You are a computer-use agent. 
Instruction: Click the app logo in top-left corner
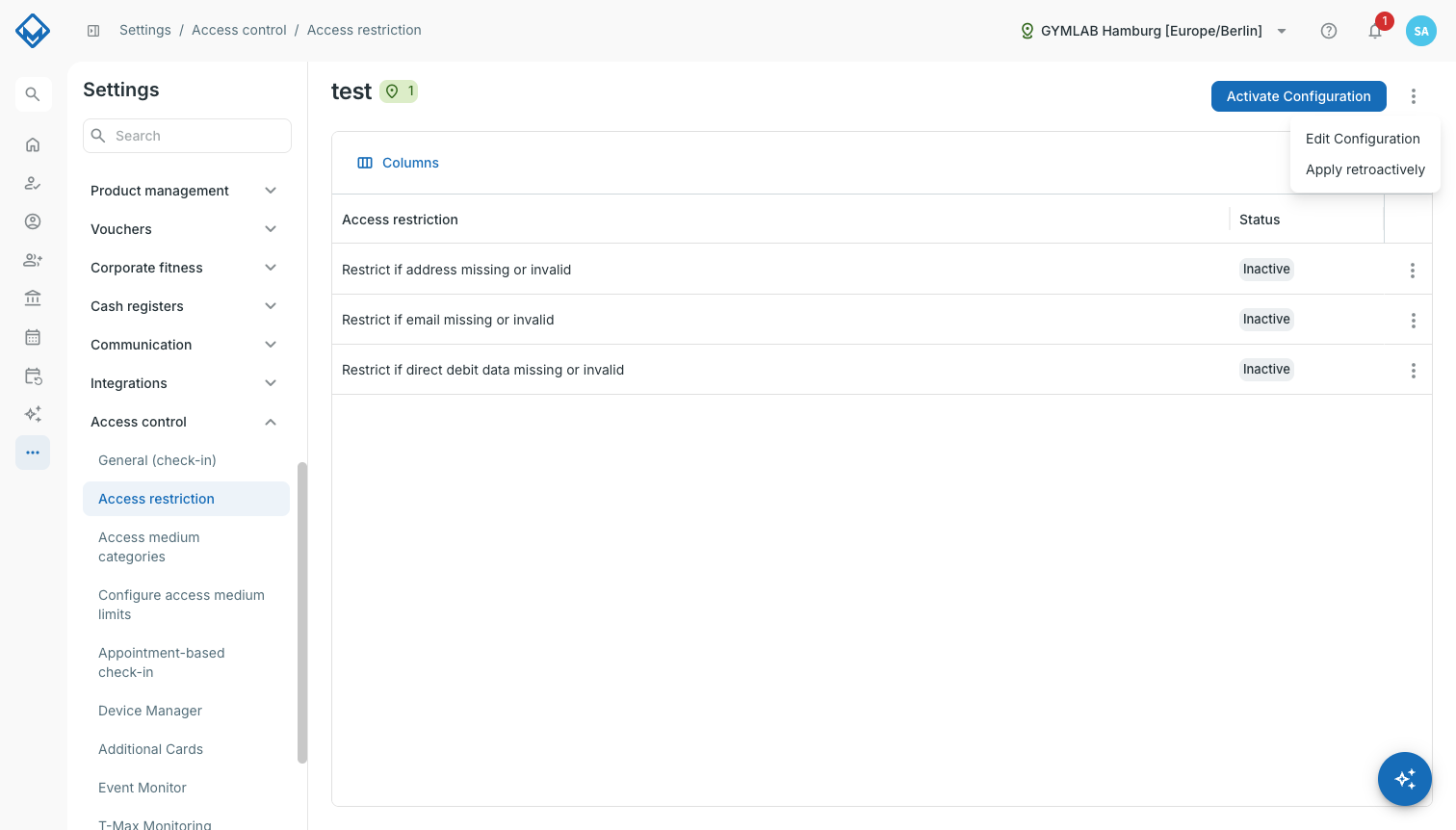point(33,31)
